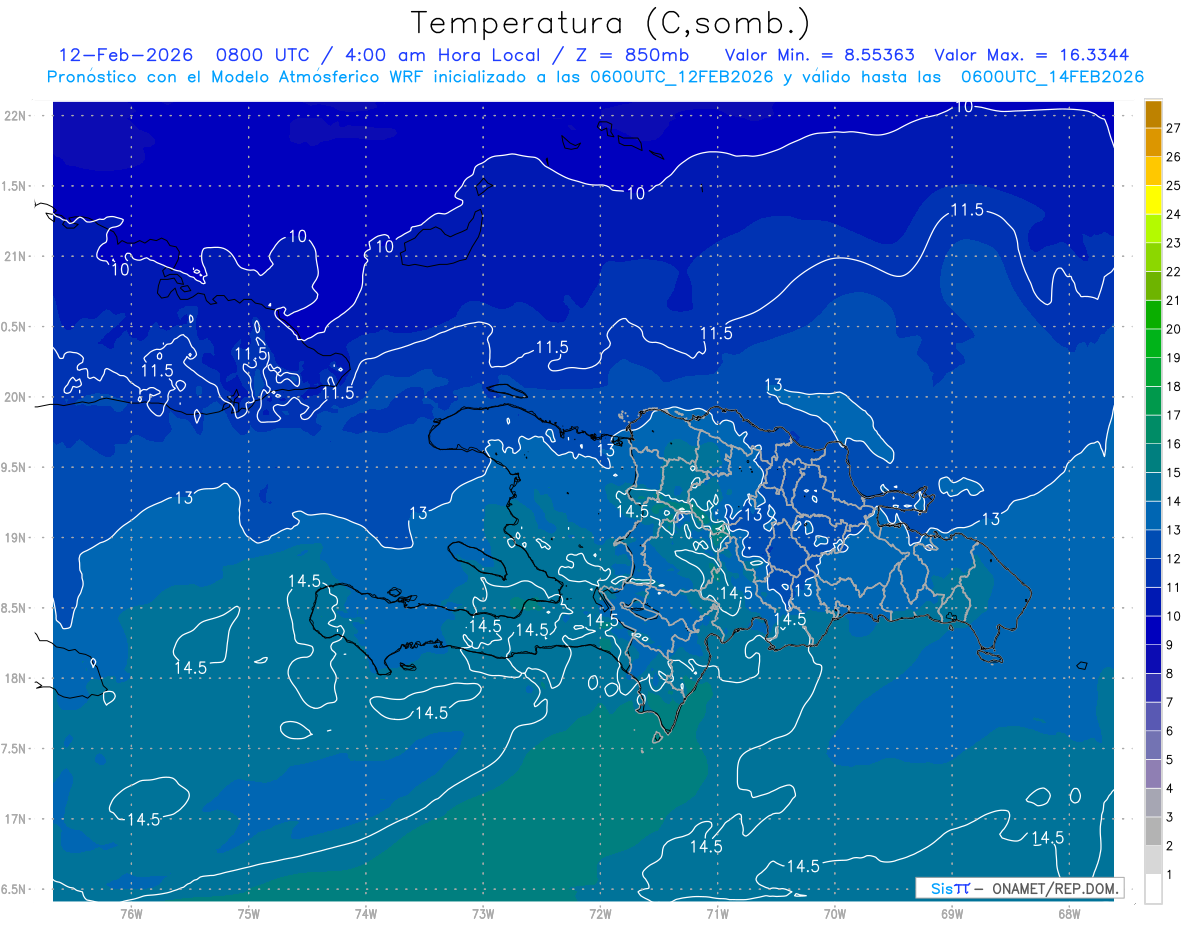Viewport: 1200px width, 927px height.
Task: Click the "73W" longitude axis label
Action: pyautogui.click(x=483, y=914)
